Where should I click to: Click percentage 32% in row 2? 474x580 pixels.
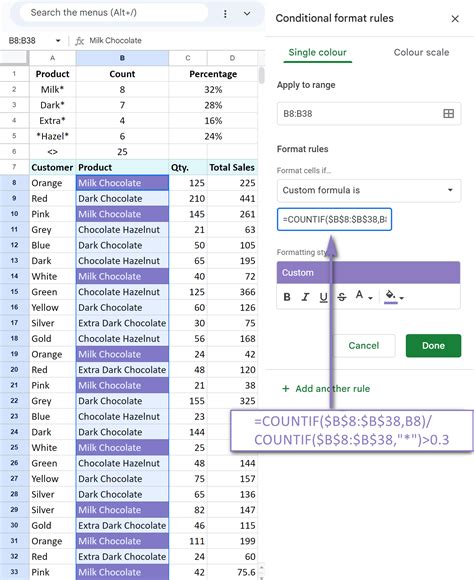pyautogui.click(x=213, y=90)
